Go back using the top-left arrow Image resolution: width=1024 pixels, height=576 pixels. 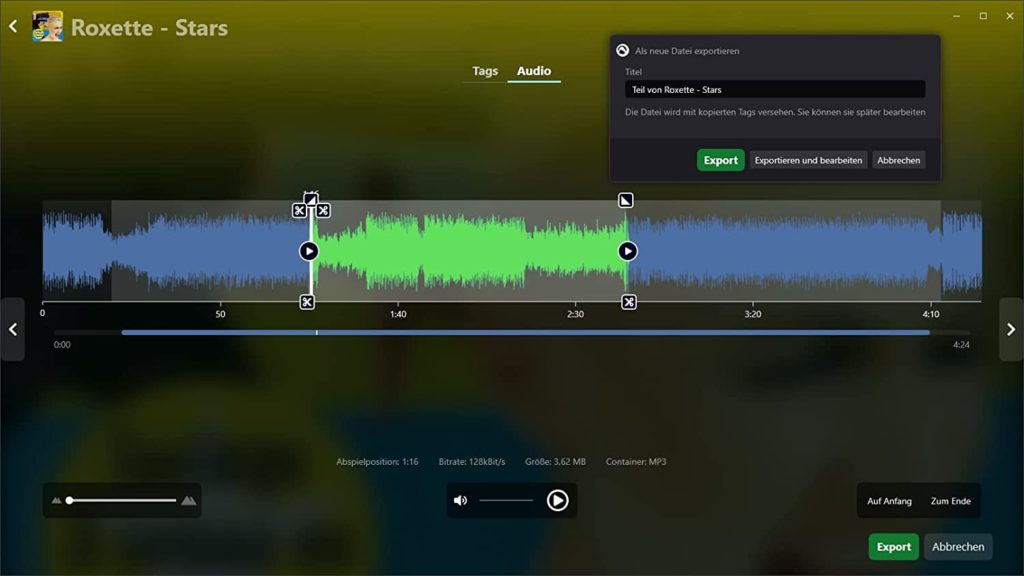13,26
